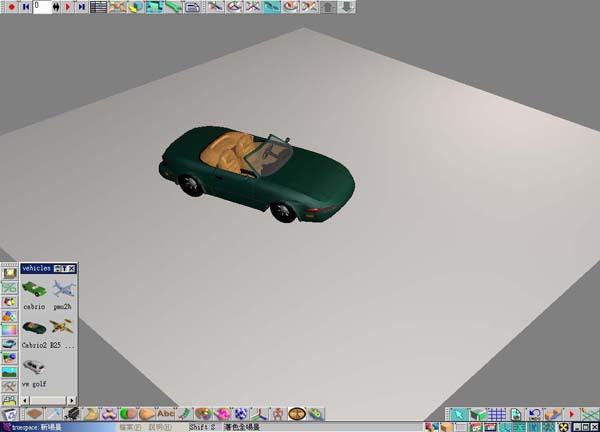Choose the B25 plane library item
The width and height of the screenshot is (600, 432).
pyautogui.click(x=62, y=327)
